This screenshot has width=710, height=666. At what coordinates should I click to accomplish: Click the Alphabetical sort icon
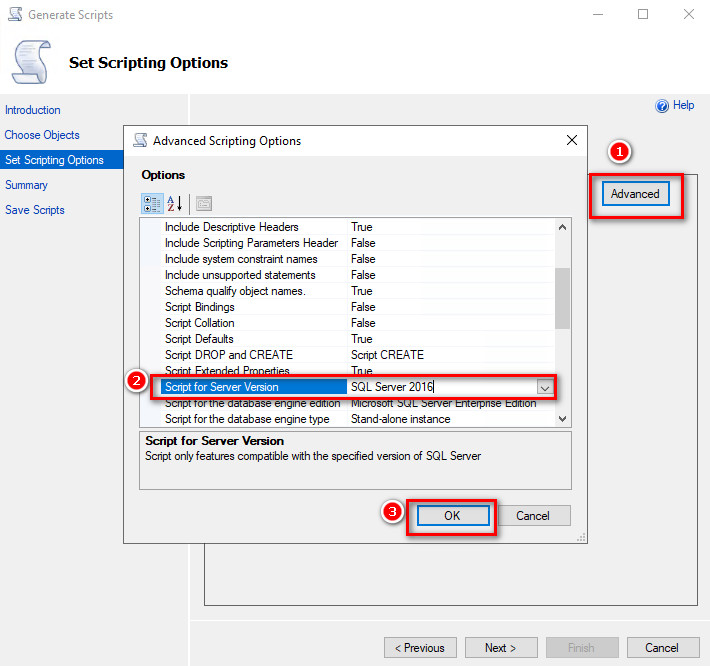174,204
